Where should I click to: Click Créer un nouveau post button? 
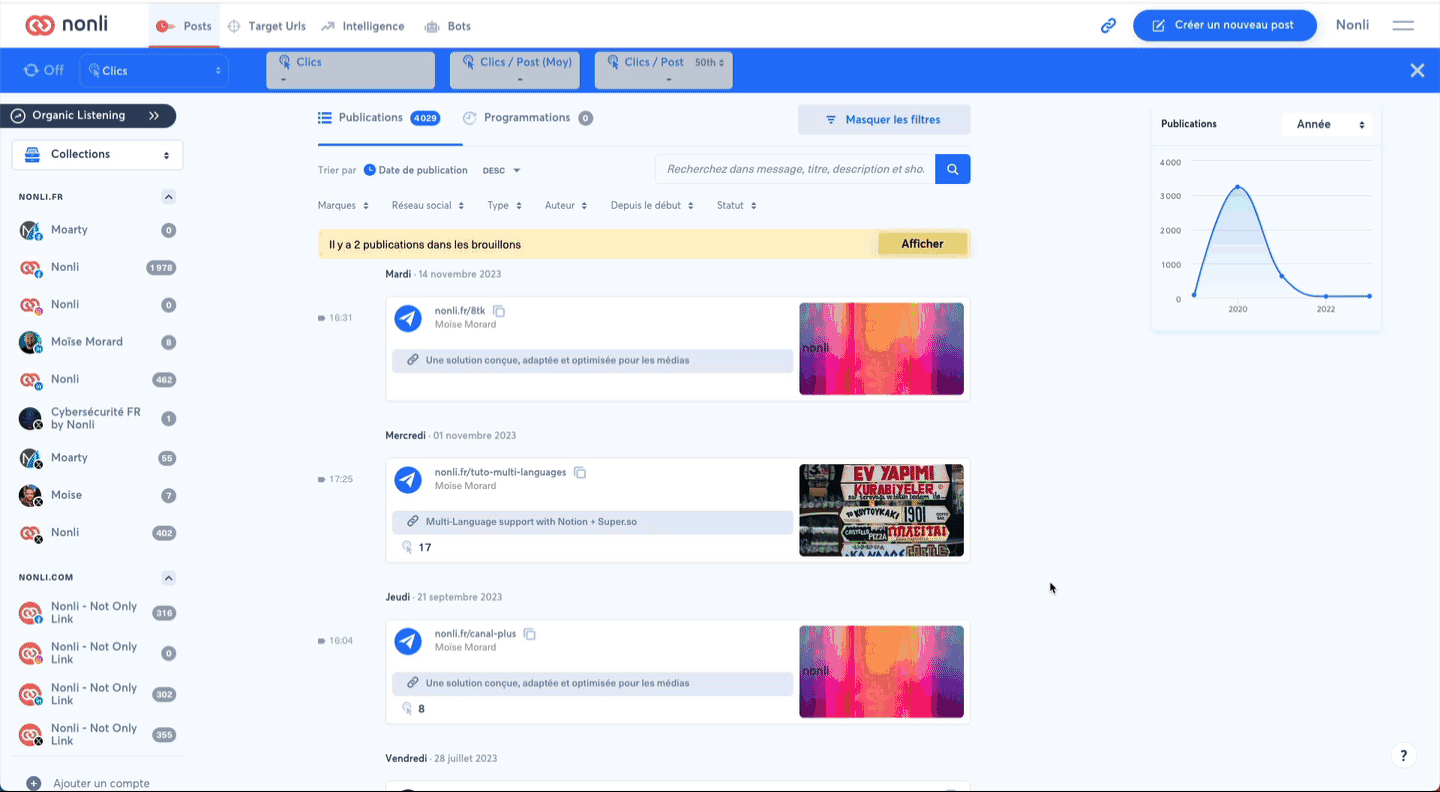pyautogui.click(x=1224, y=25)
